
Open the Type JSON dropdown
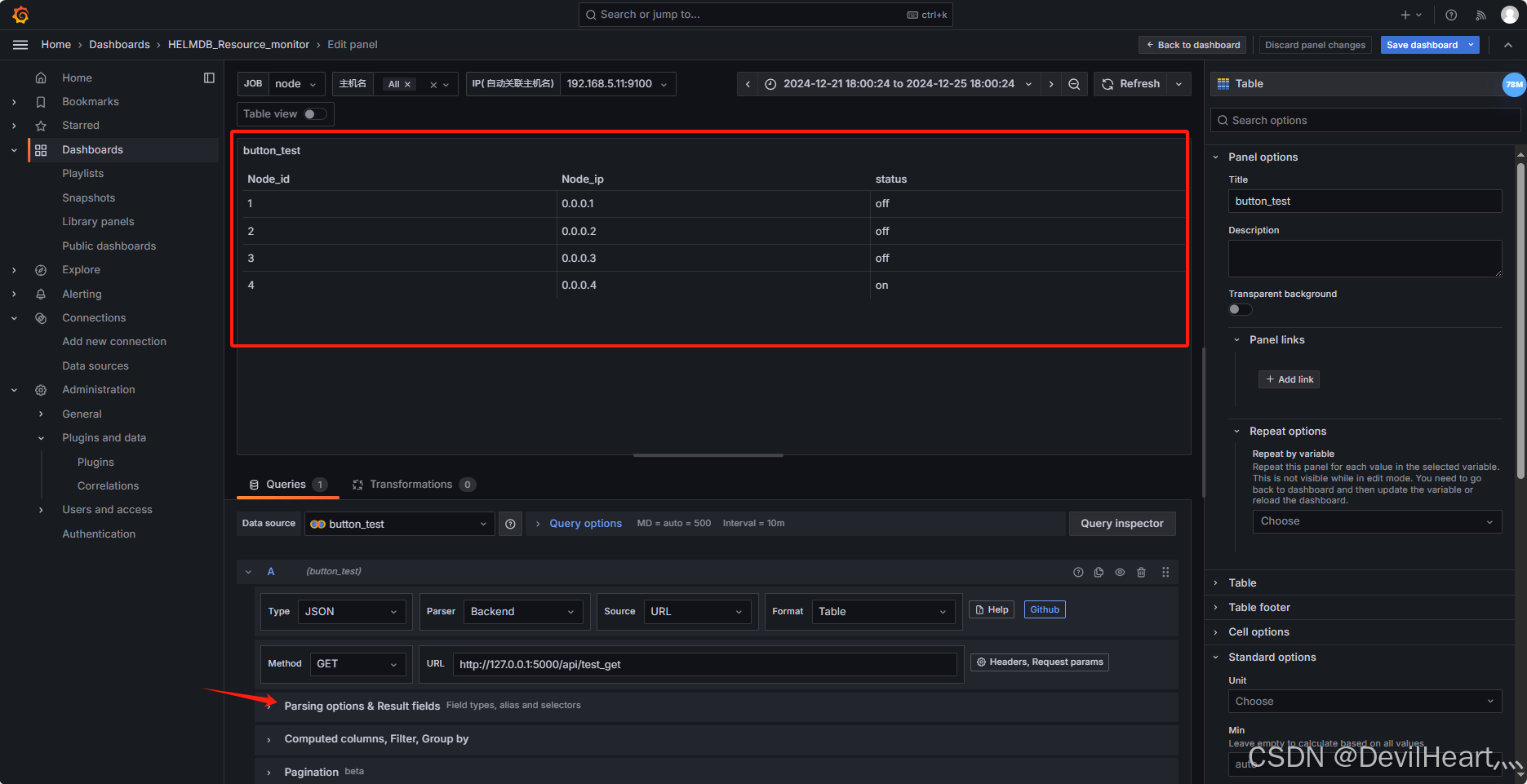[x=352, y=612]
